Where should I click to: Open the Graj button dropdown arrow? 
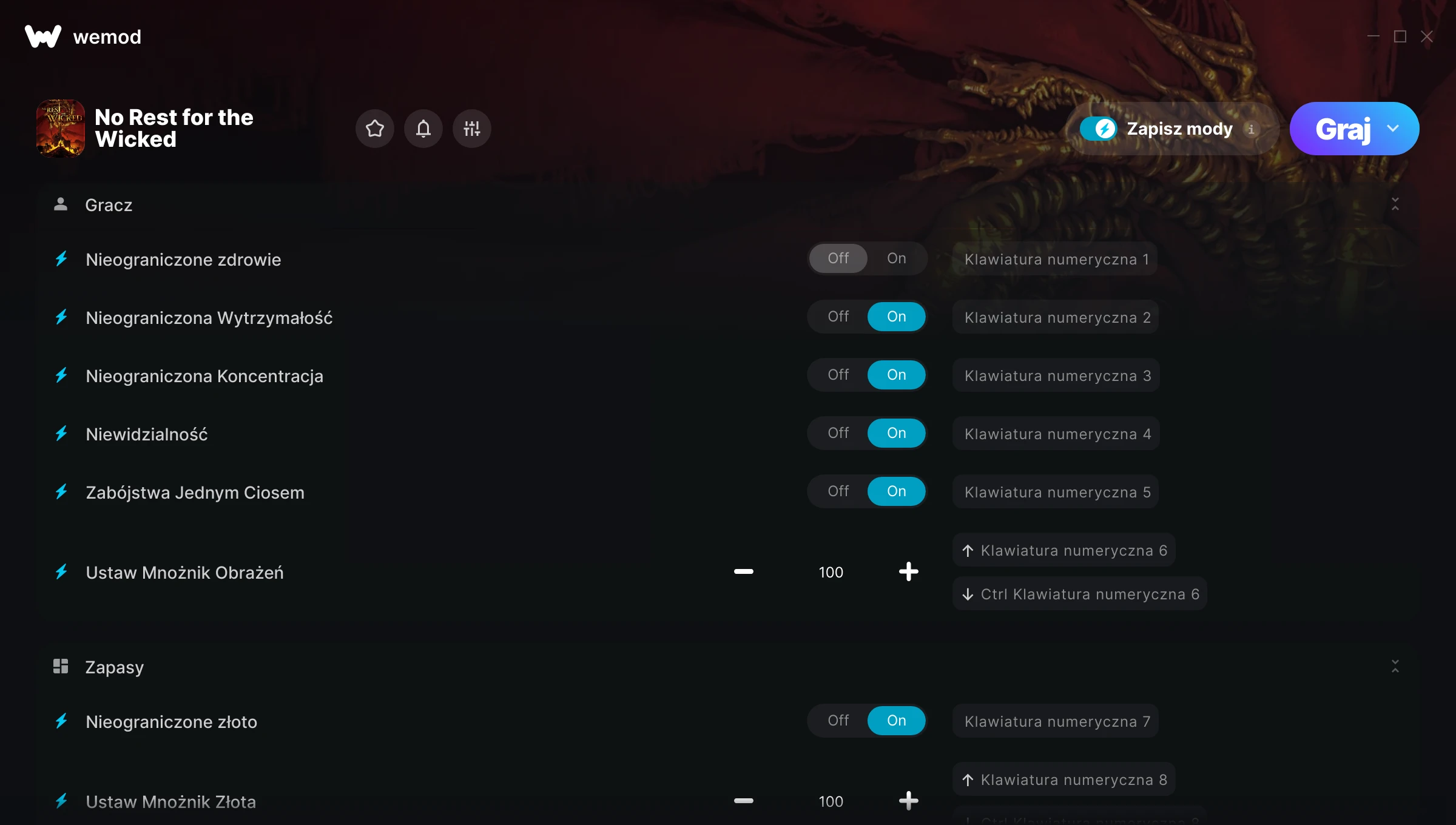(x=1393, y=129)
